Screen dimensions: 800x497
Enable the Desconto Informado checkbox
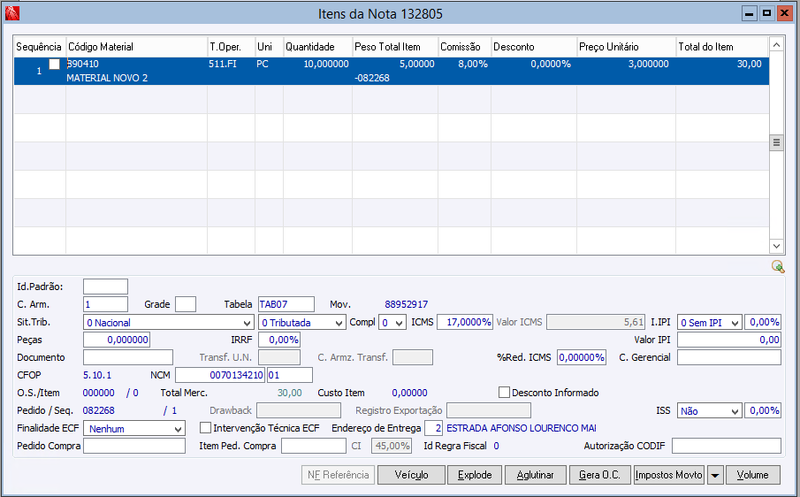click(x=504, y=393)
